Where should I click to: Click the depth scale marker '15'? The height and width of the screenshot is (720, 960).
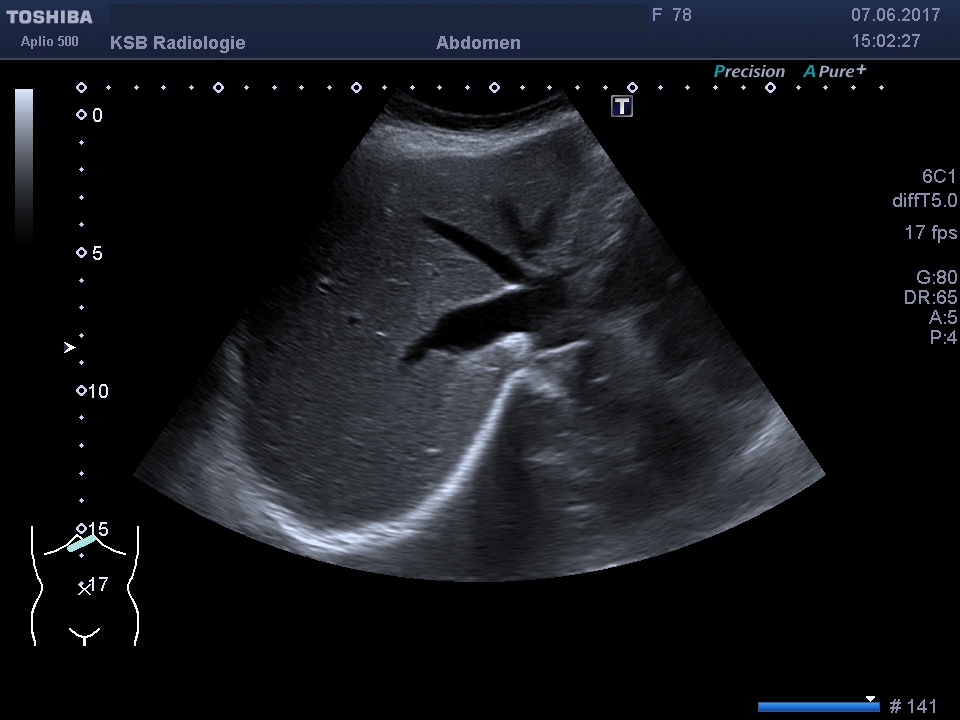(99, 528)
